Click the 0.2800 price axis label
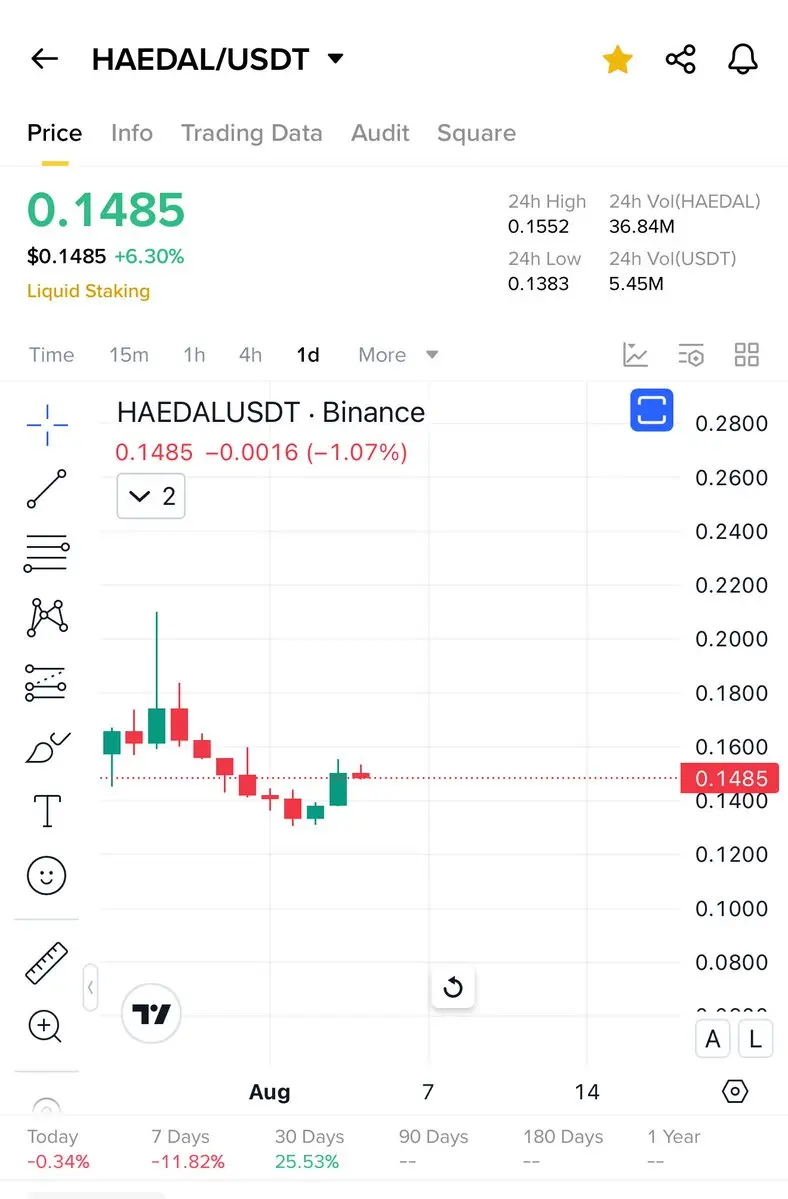 pyautogui.click(x=731, y=424)
